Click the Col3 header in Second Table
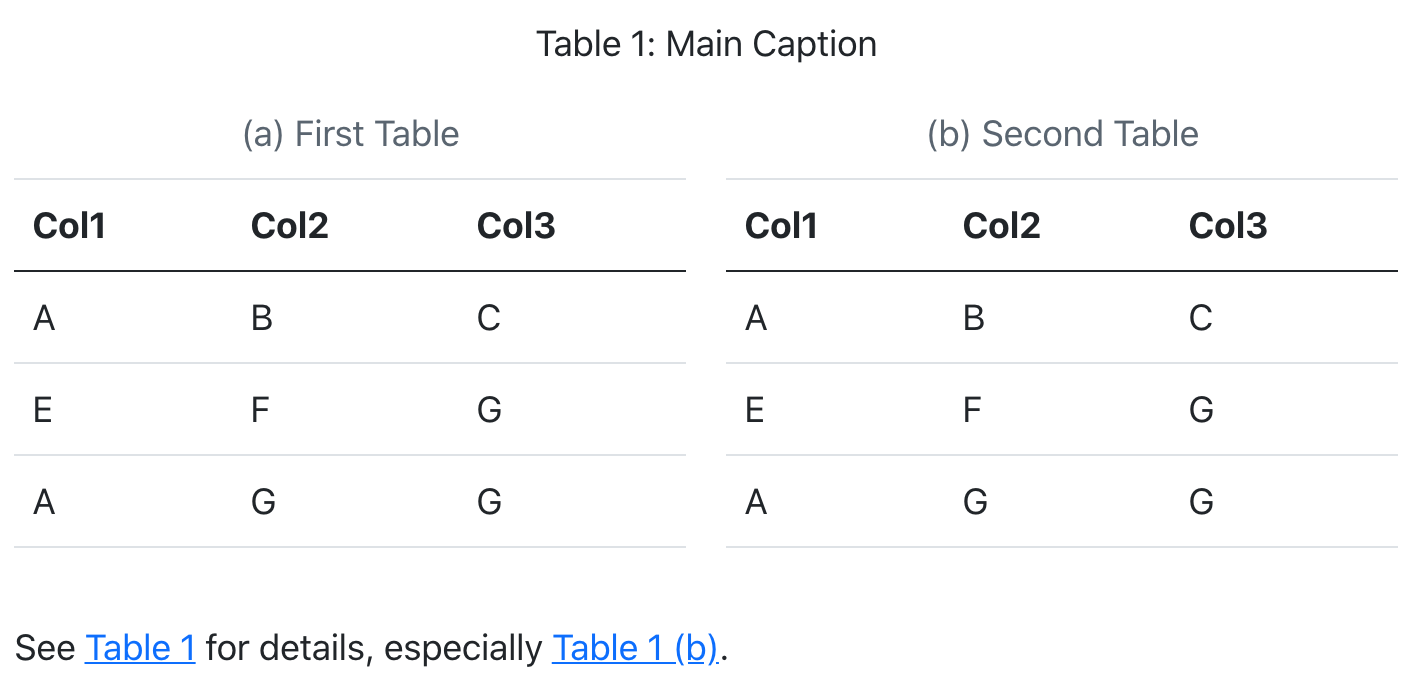1416x698 pixels. pyautogui.click(x=1228, y=226)
